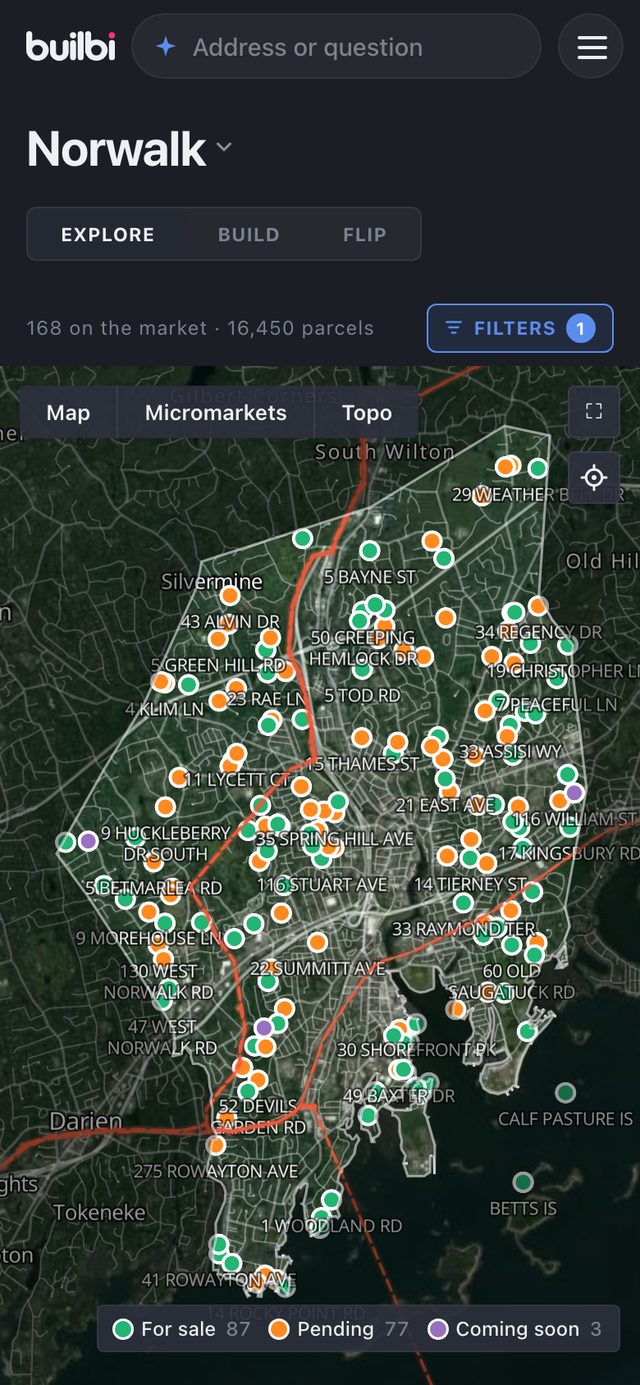Click the 5 TOD RD label
This screenshot has width=640, height=1385.
point(362,695)
